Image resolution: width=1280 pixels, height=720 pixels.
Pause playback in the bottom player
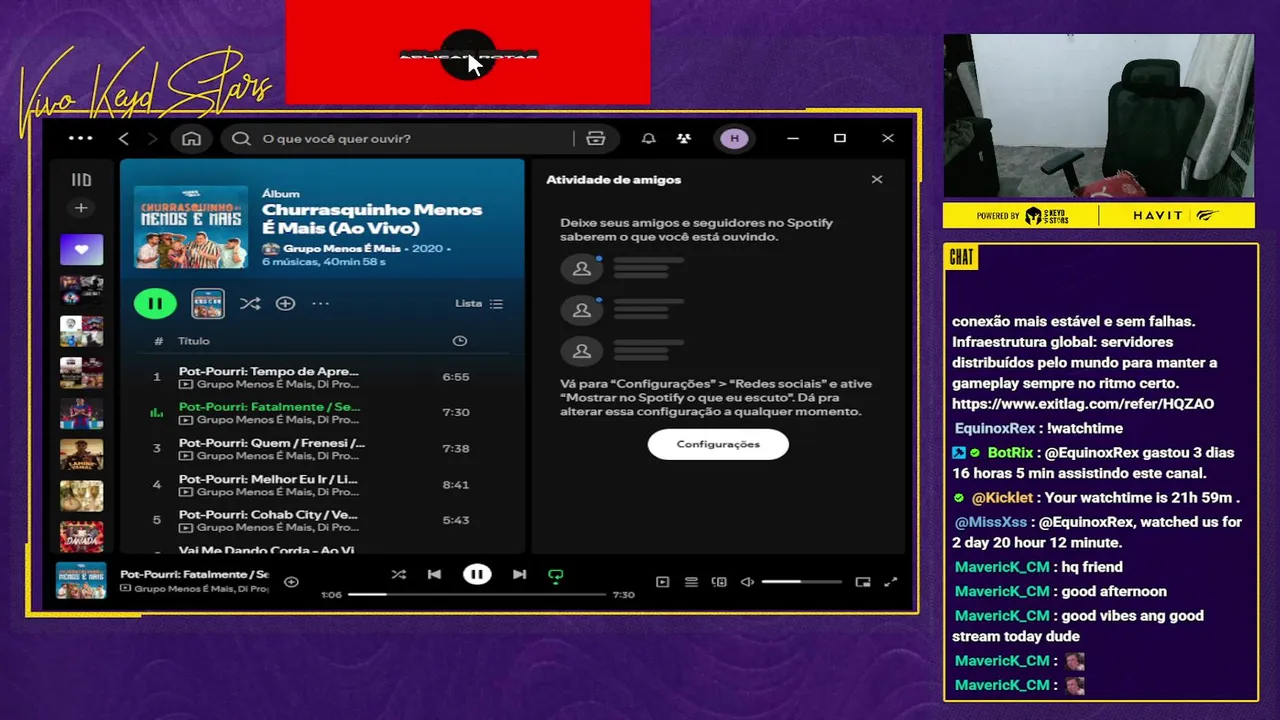coord(477,575)
